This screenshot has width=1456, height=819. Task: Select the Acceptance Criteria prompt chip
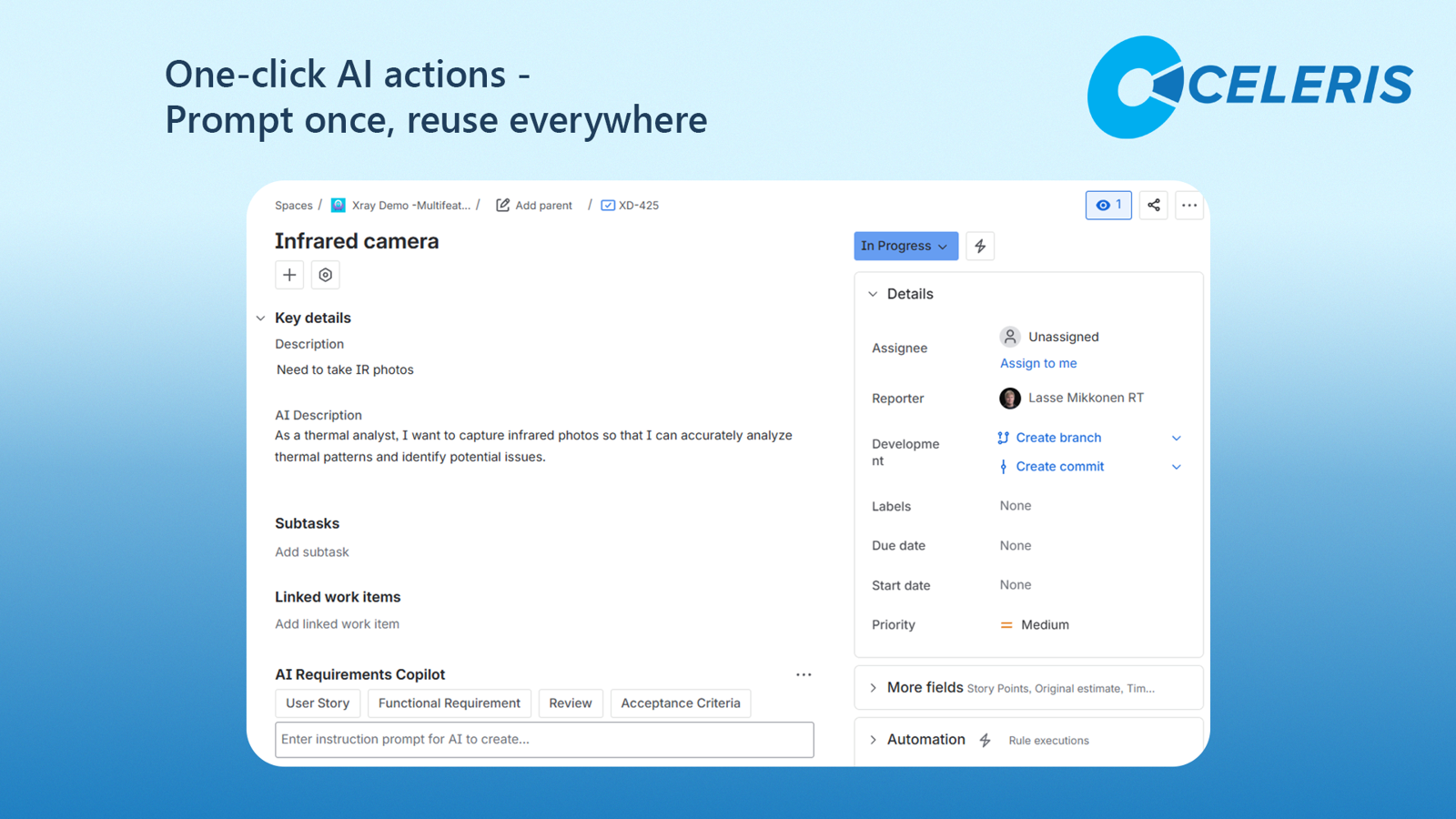[680, 703]
